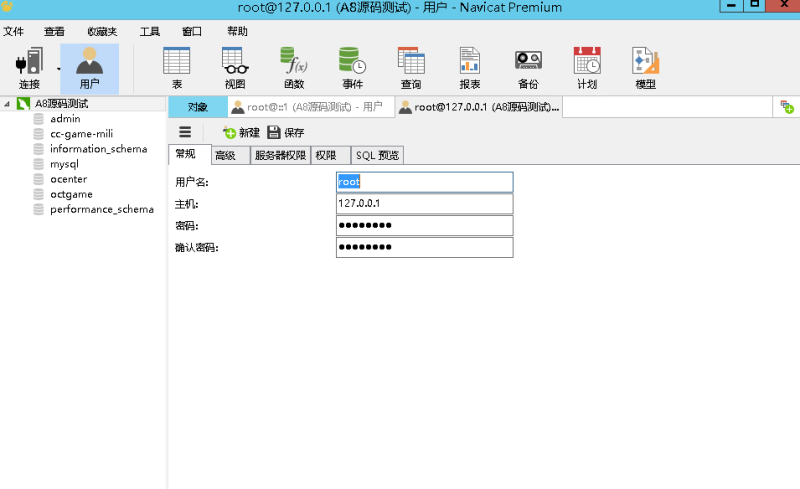Open the 帮助 (Help) menu
800x489 pixels.
237,32
